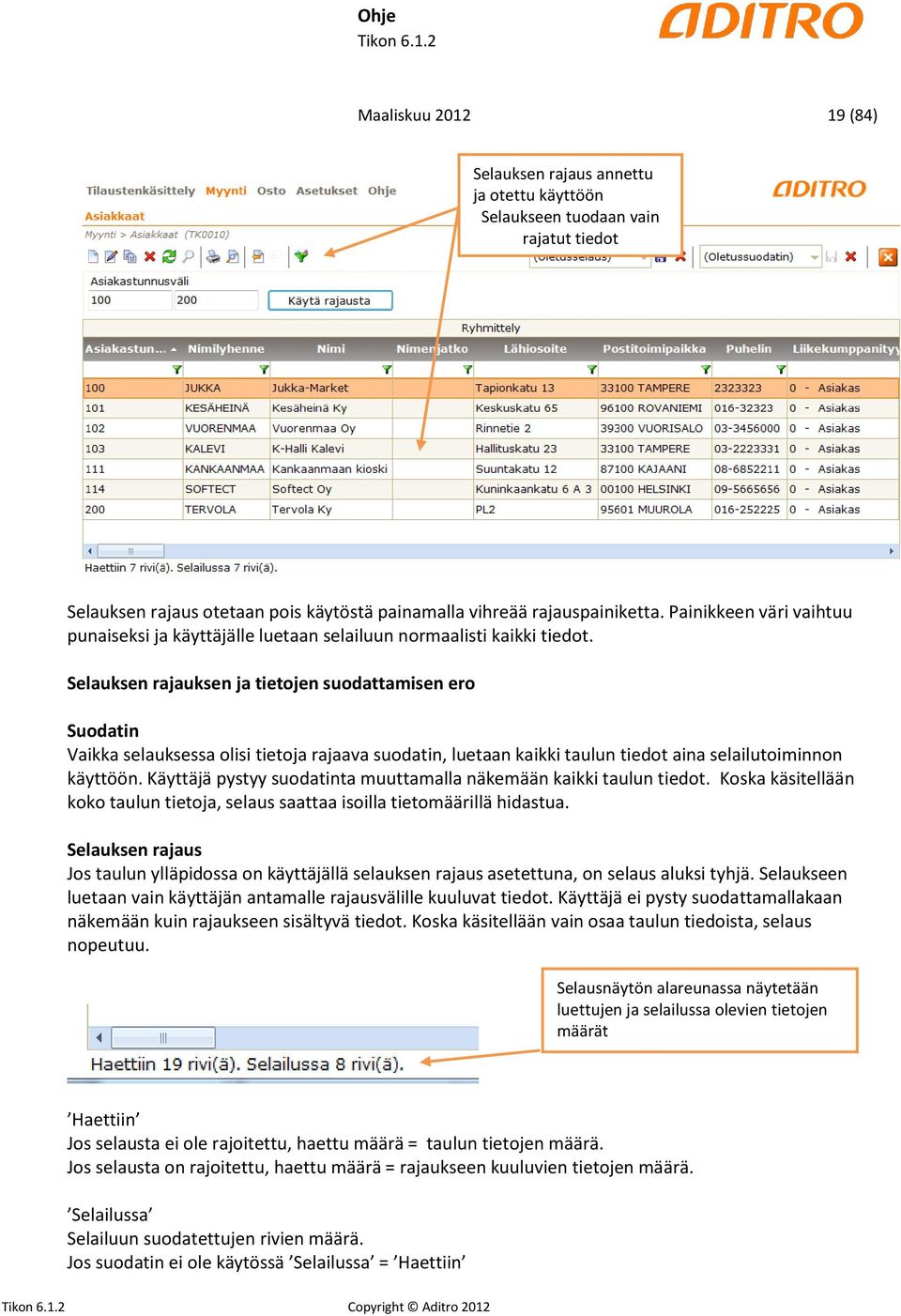
Task: Focus the customer range start field 100
Action: pos(130,300)
